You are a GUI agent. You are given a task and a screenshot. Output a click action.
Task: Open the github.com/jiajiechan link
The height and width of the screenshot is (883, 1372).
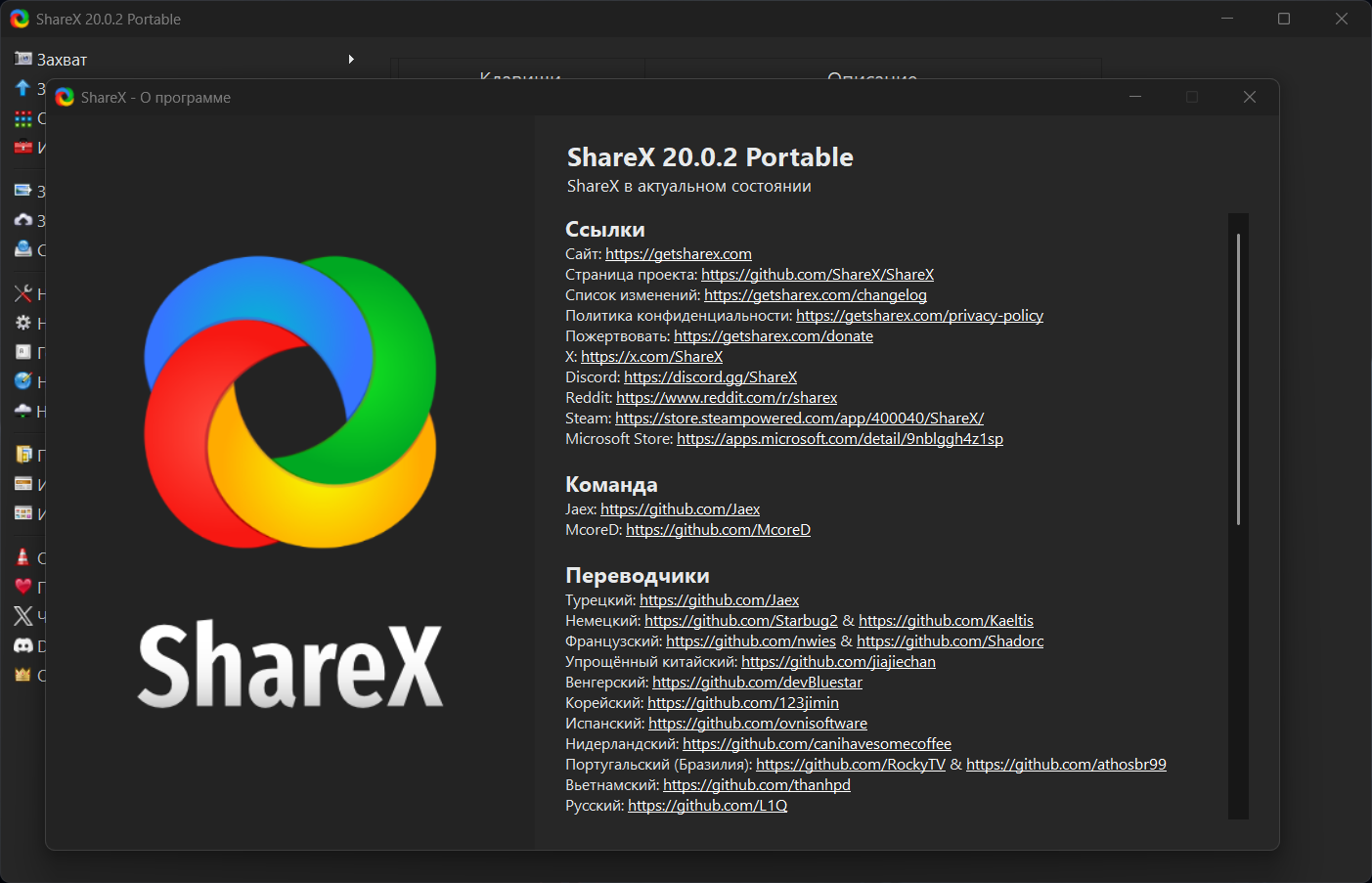[839, 662]
